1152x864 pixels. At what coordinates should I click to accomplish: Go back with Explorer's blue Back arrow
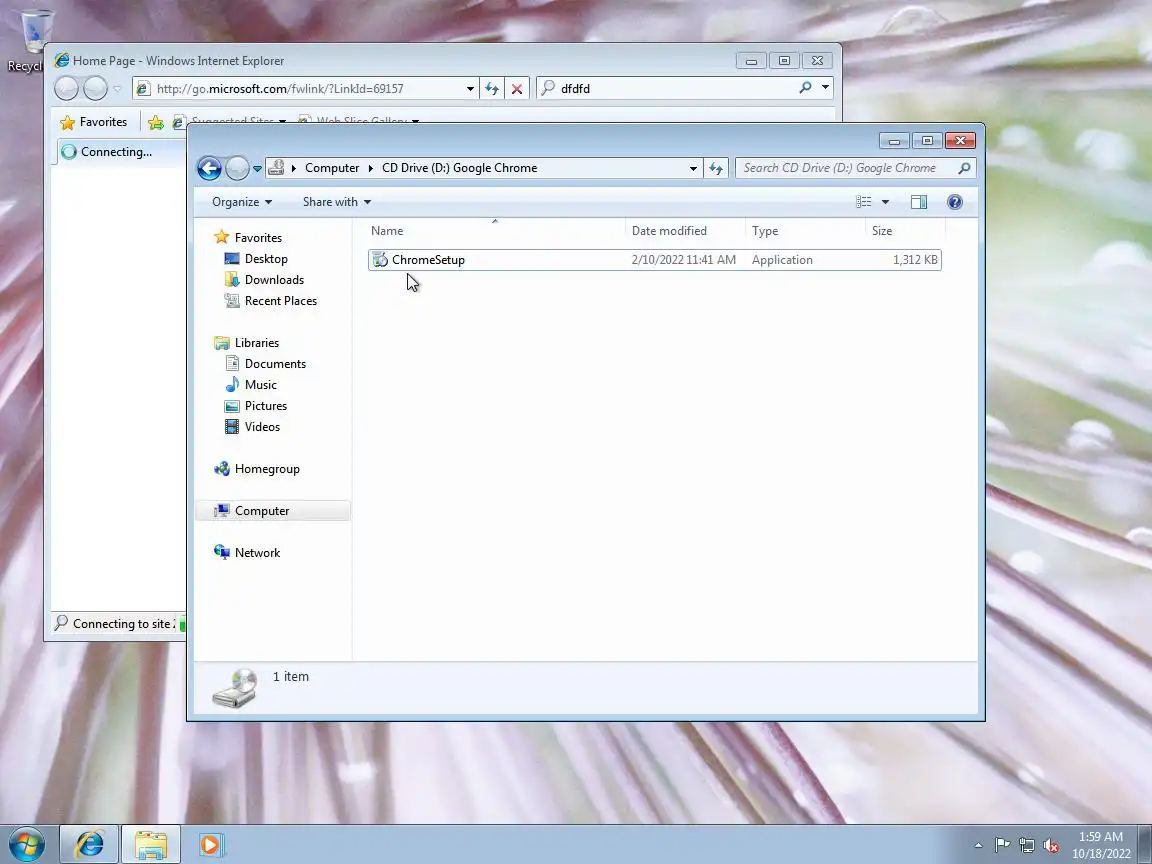(x=209, y=168)
